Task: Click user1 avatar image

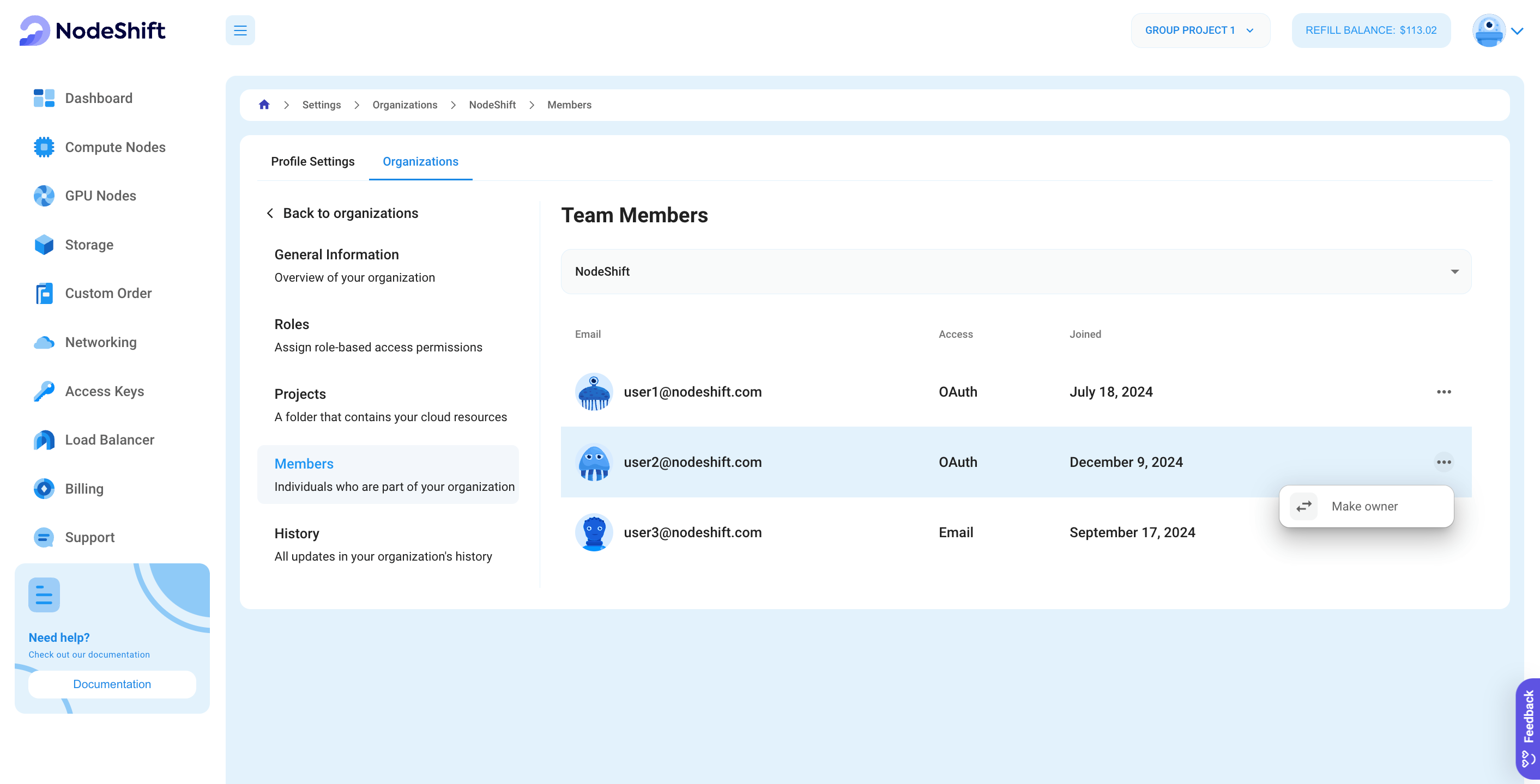Action: tap(594, 392)
